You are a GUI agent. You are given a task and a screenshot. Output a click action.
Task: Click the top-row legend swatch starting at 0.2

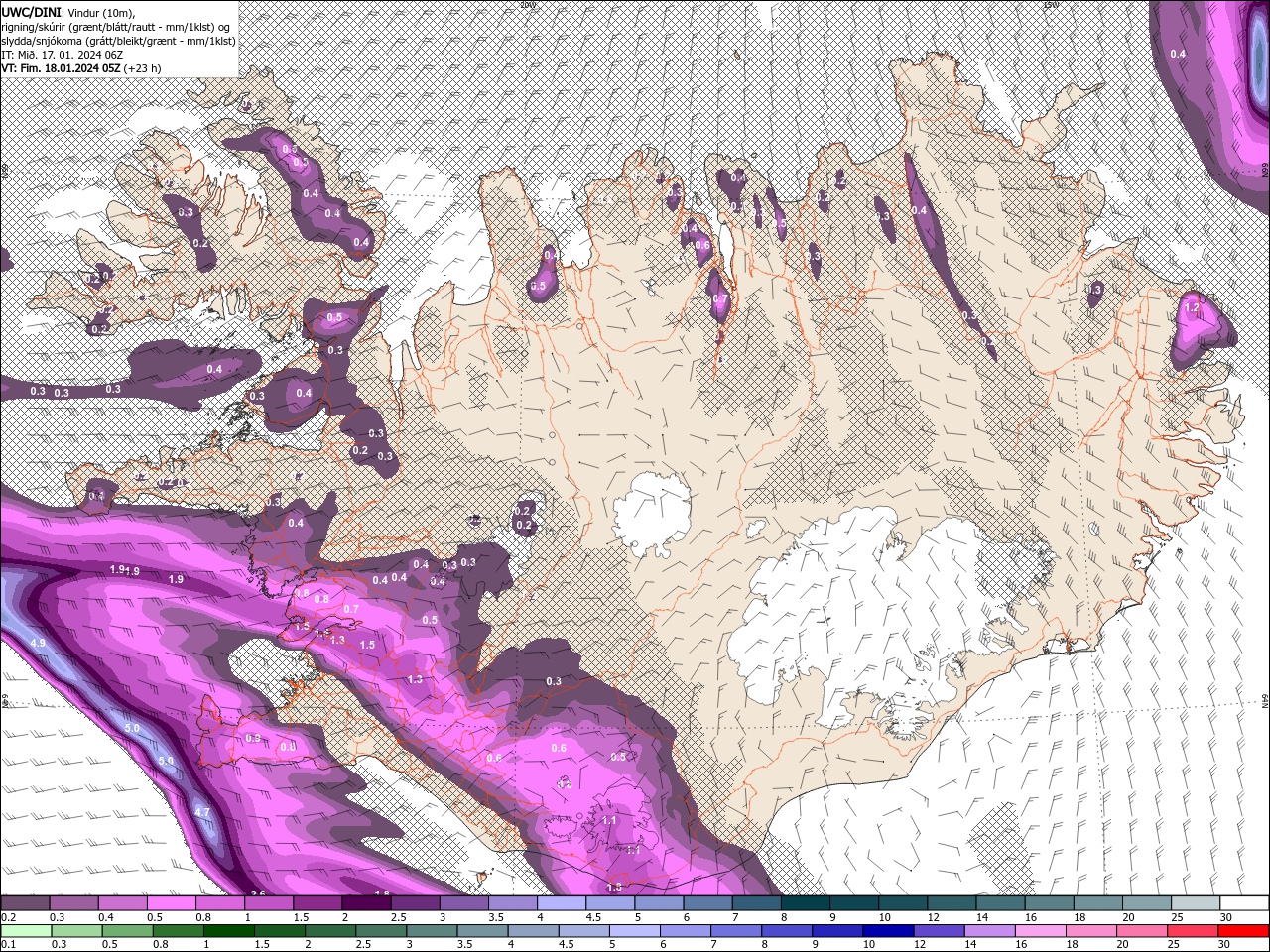pos(25,903)
